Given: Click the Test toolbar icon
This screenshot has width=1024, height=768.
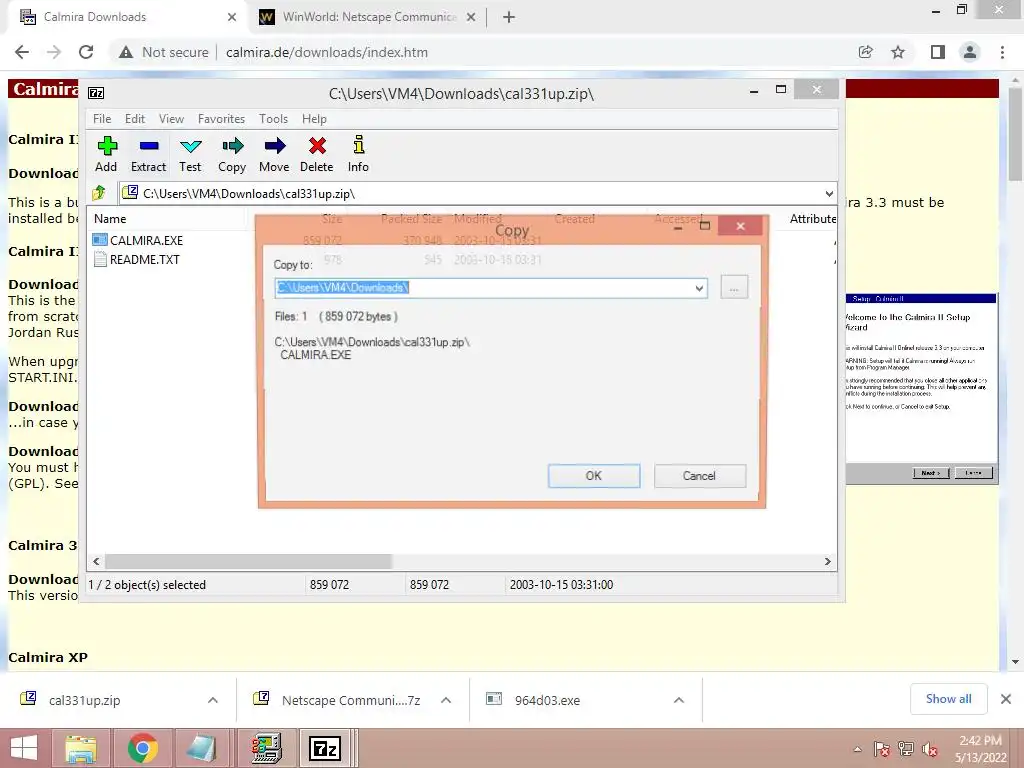Looking at the screenshot, I should pos(190,154).
